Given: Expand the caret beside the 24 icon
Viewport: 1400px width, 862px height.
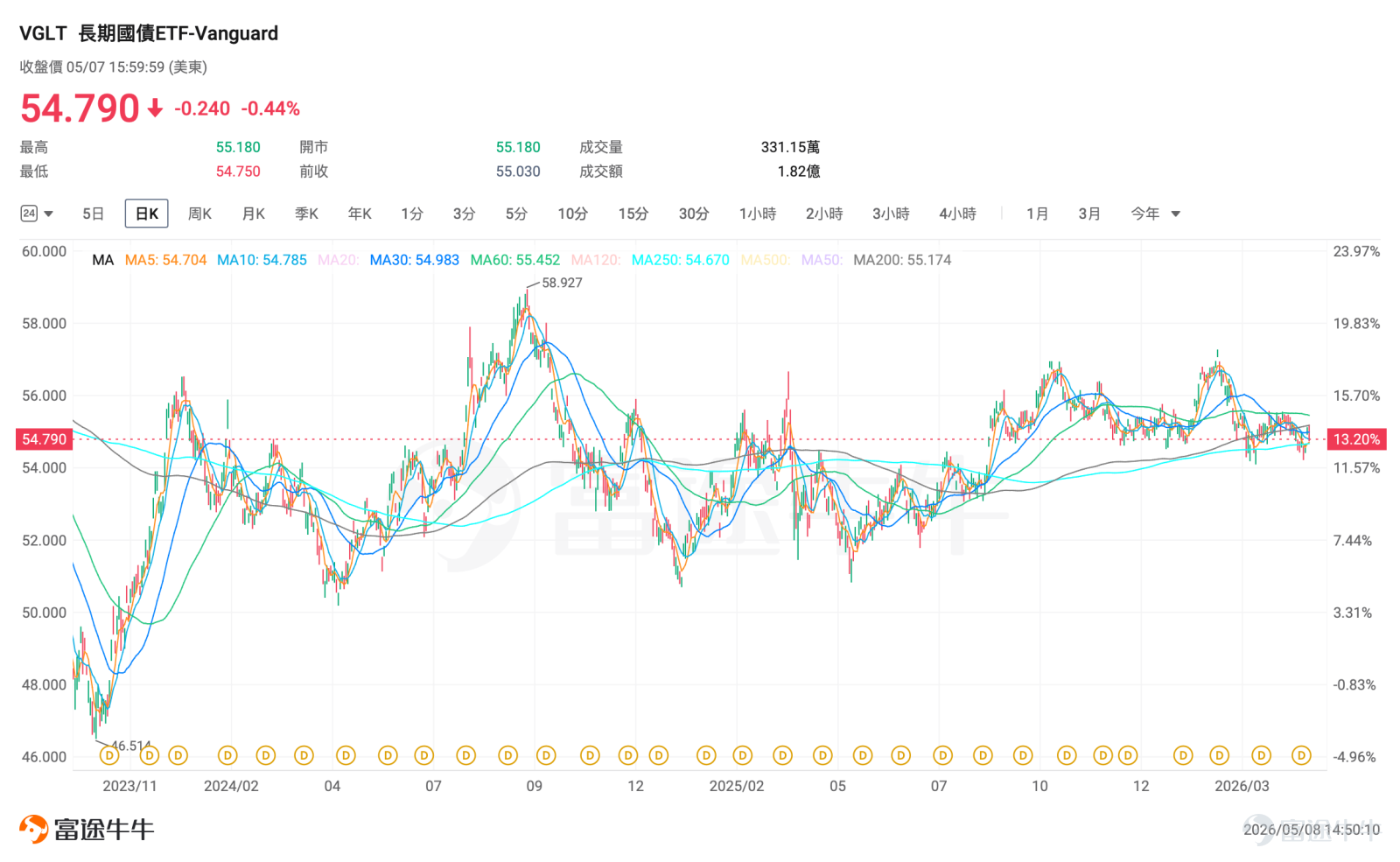Looking at the screenshot, I should [49, 214].
